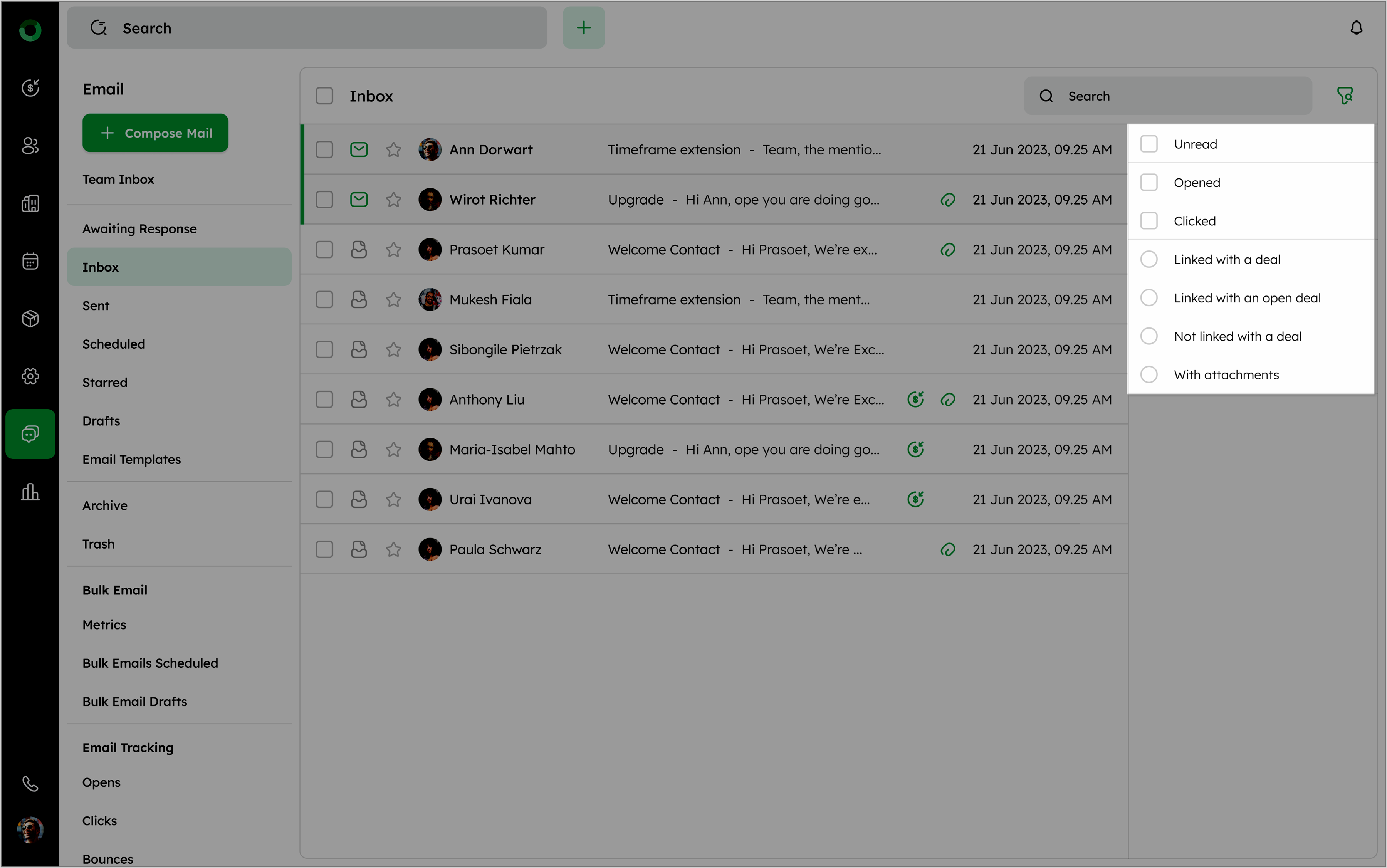Select 'Linked with an open deal' option
The width and height of the screenshot is (1387, 868).
(x=1149, y=298)
